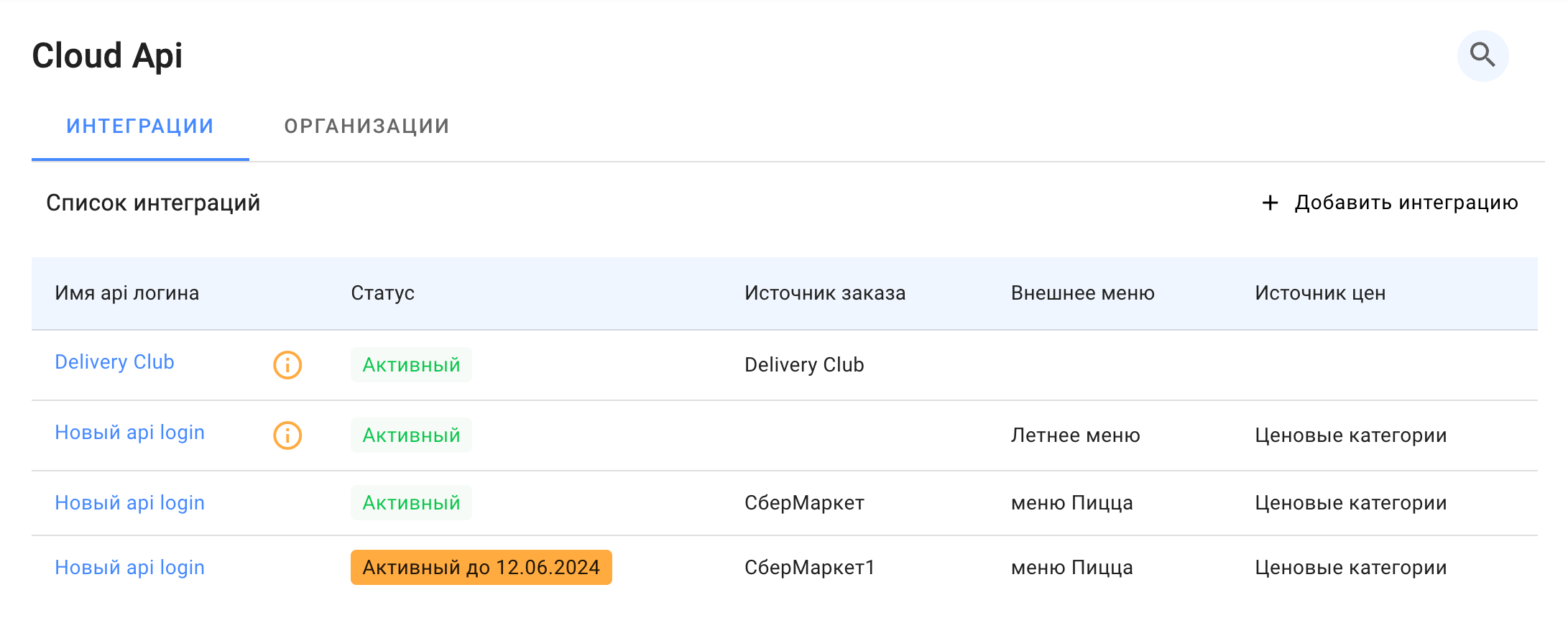Image resolution: width=1568 pixels, height=618 pixels.
Task: Click the Статус column header
Action: (382, 292)
